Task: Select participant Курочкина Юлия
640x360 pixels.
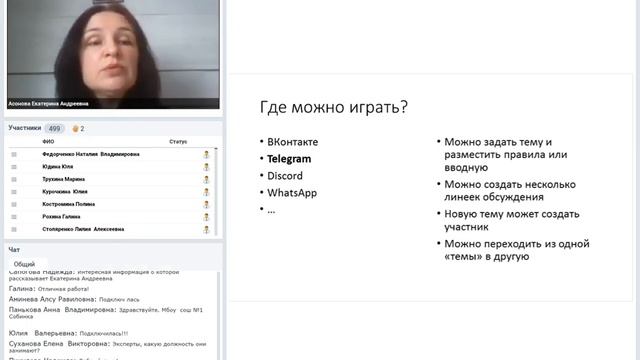Action: point(64,191)
